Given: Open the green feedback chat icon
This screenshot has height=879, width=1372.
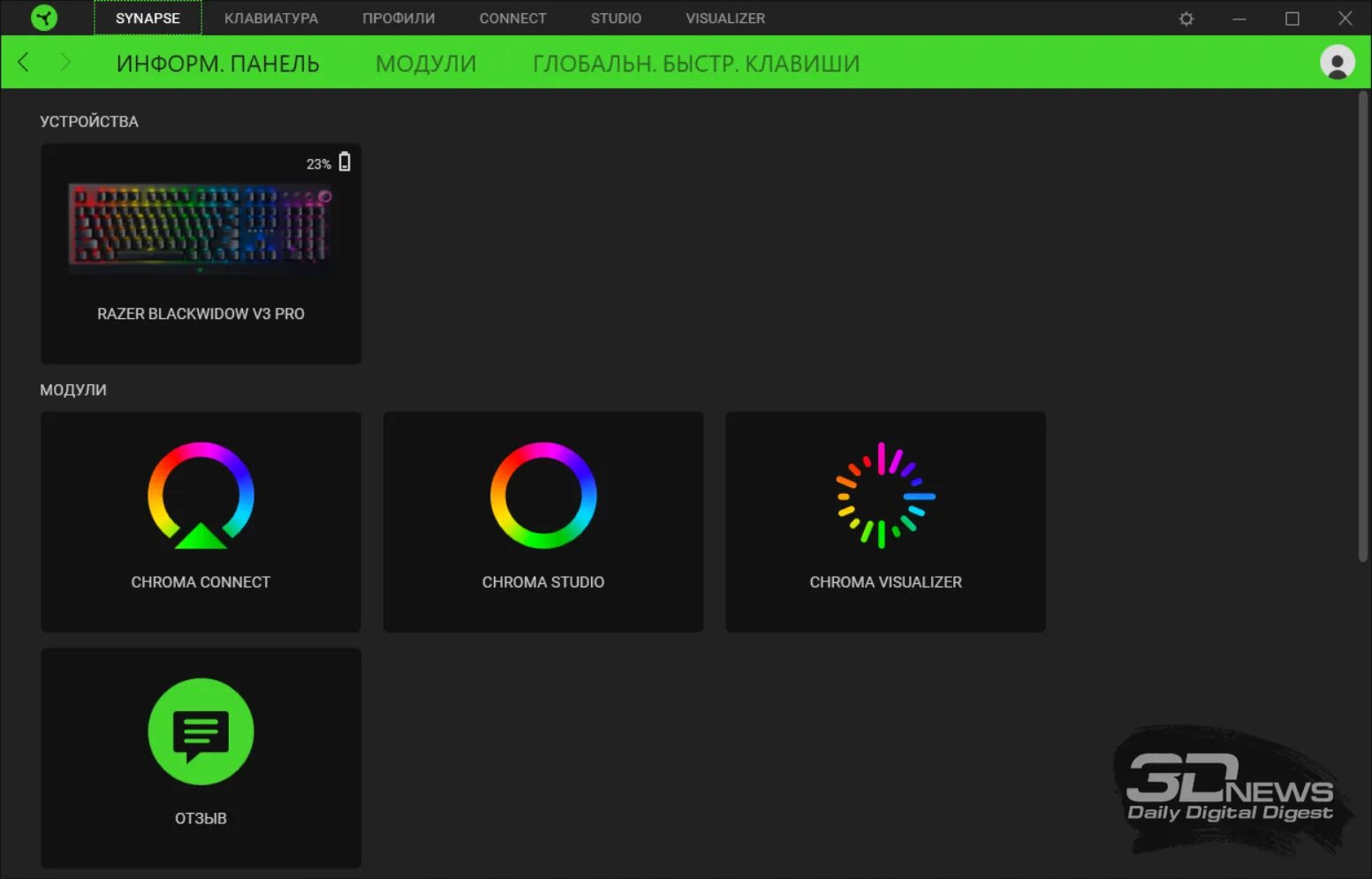Looking at the screenshot, I should 201,731.
